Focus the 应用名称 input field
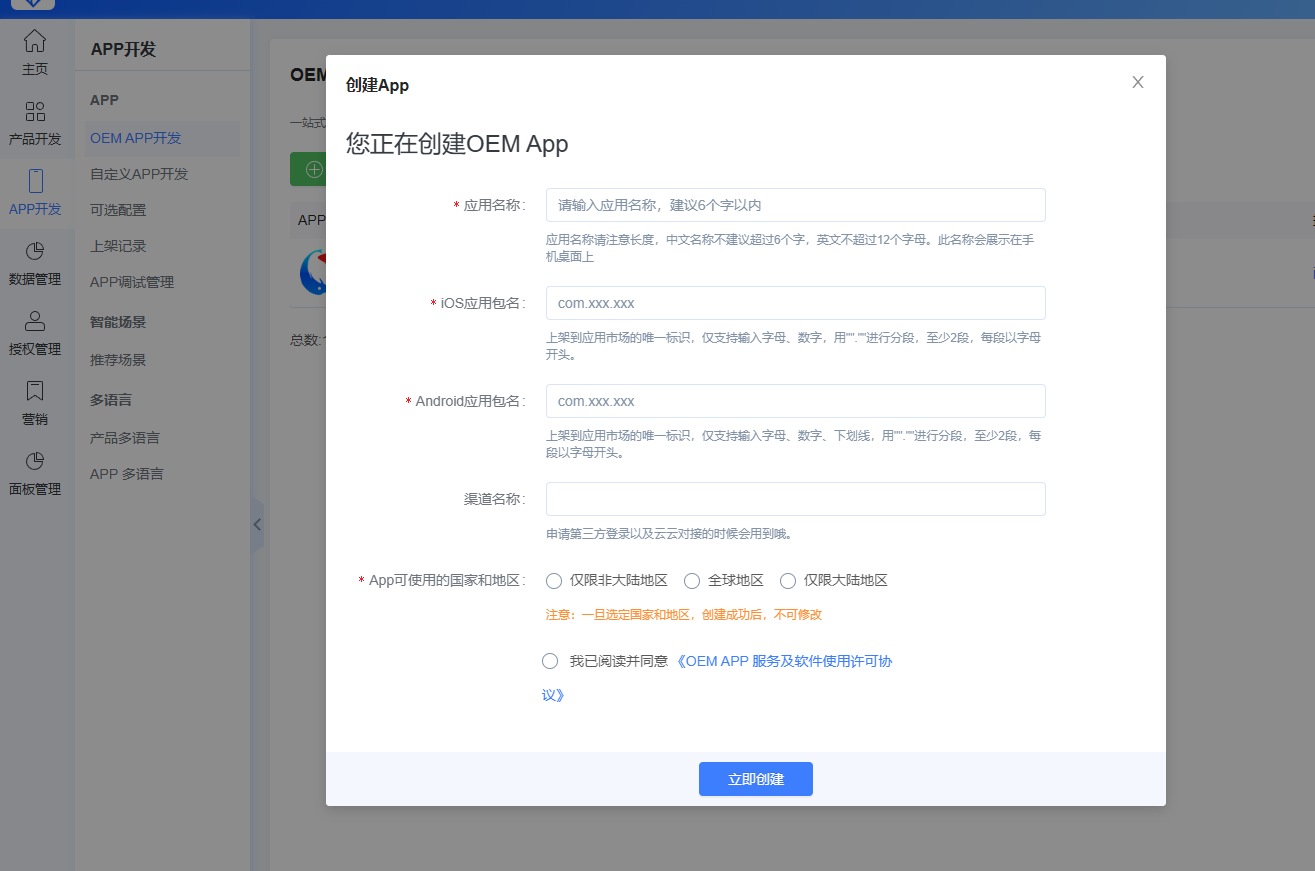The height and width of the screenshot is (871, 1315). [x=796, y=205]
